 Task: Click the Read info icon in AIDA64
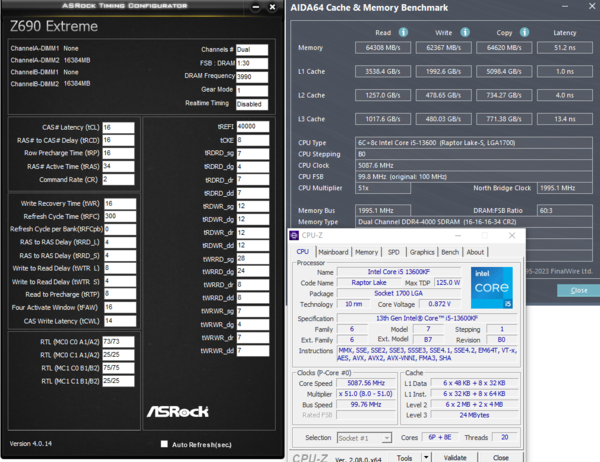pyautogui.click(x=403, y=32)
